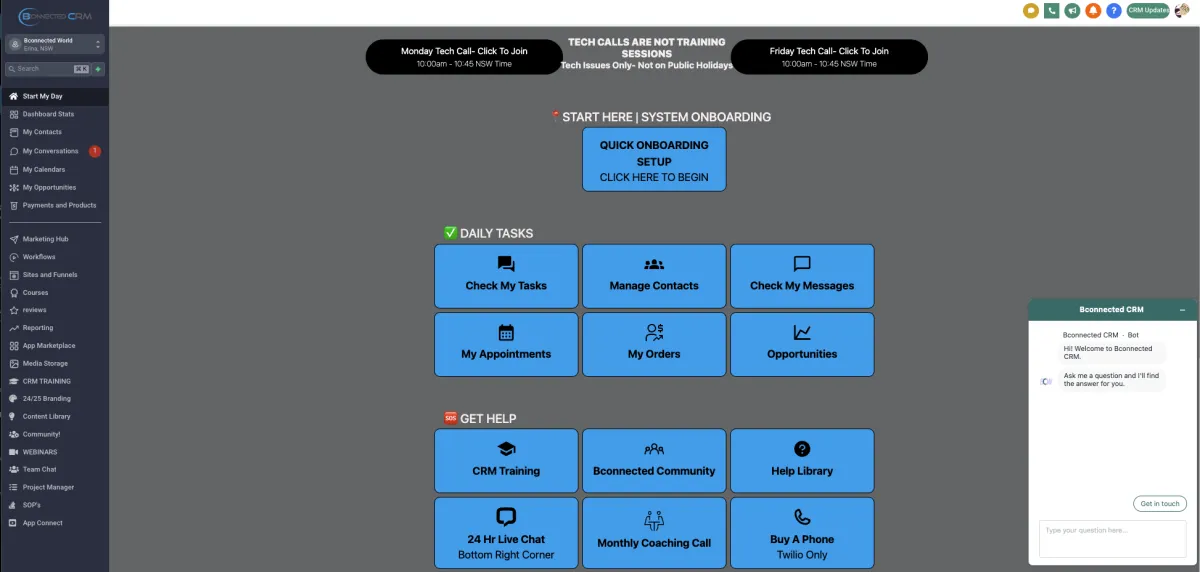Click the Courses graduation cap icon in sidebar
The image size is (1200, 572).
point(14,293)
